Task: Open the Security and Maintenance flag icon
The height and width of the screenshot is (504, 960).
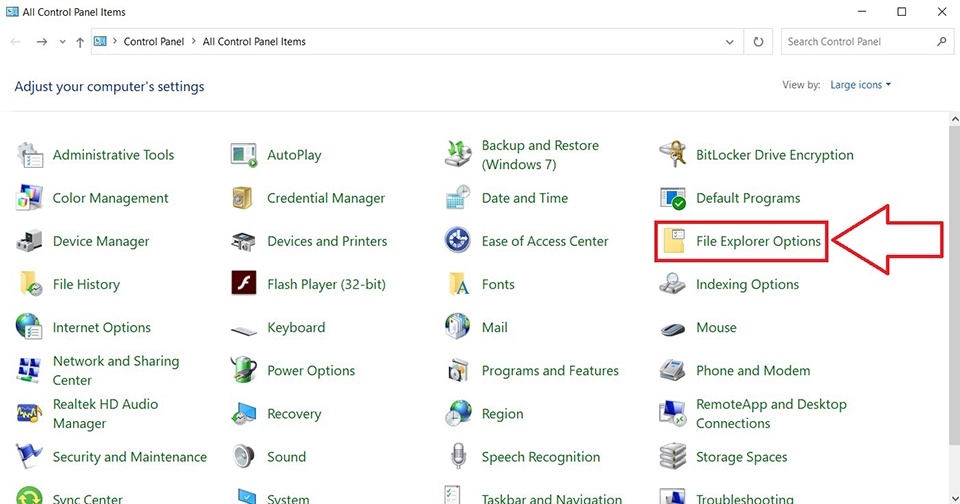Action: [29, 456]
